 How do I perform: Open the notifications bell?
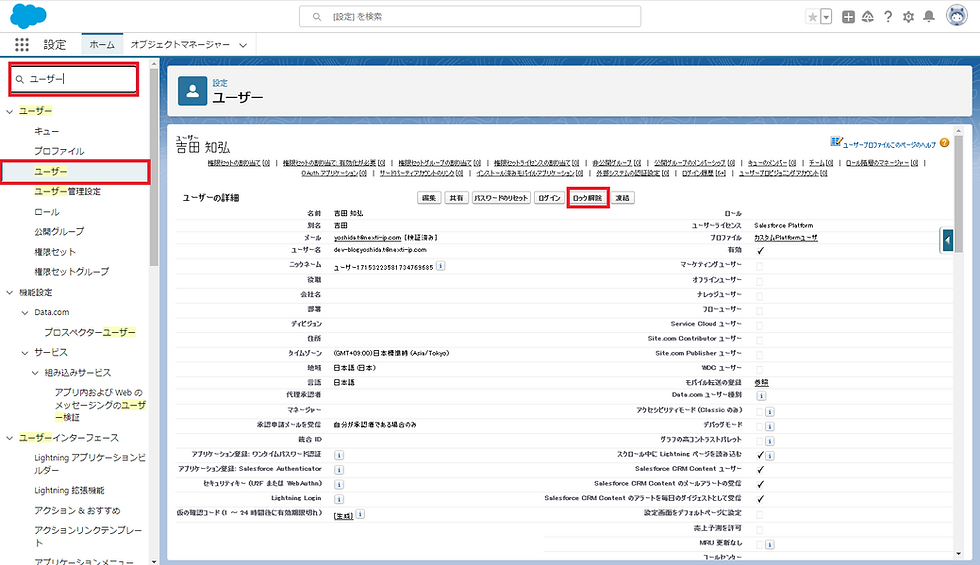tap(929, 17)
